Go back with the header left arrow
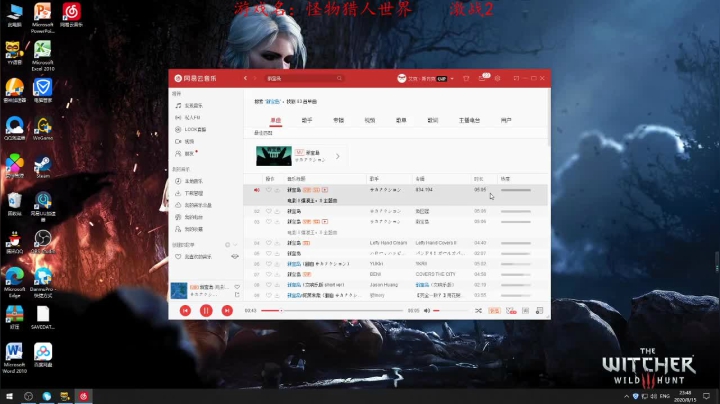 (245, 79)
